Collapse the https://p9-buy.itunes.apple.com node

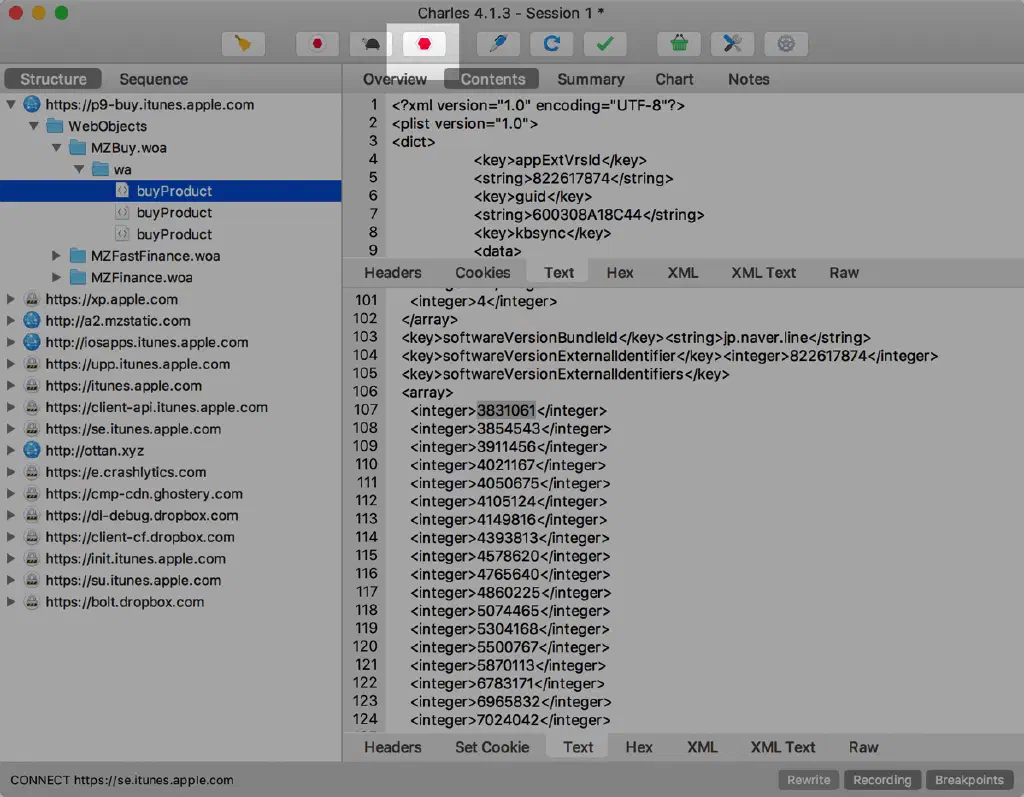[x=12, y=104]
